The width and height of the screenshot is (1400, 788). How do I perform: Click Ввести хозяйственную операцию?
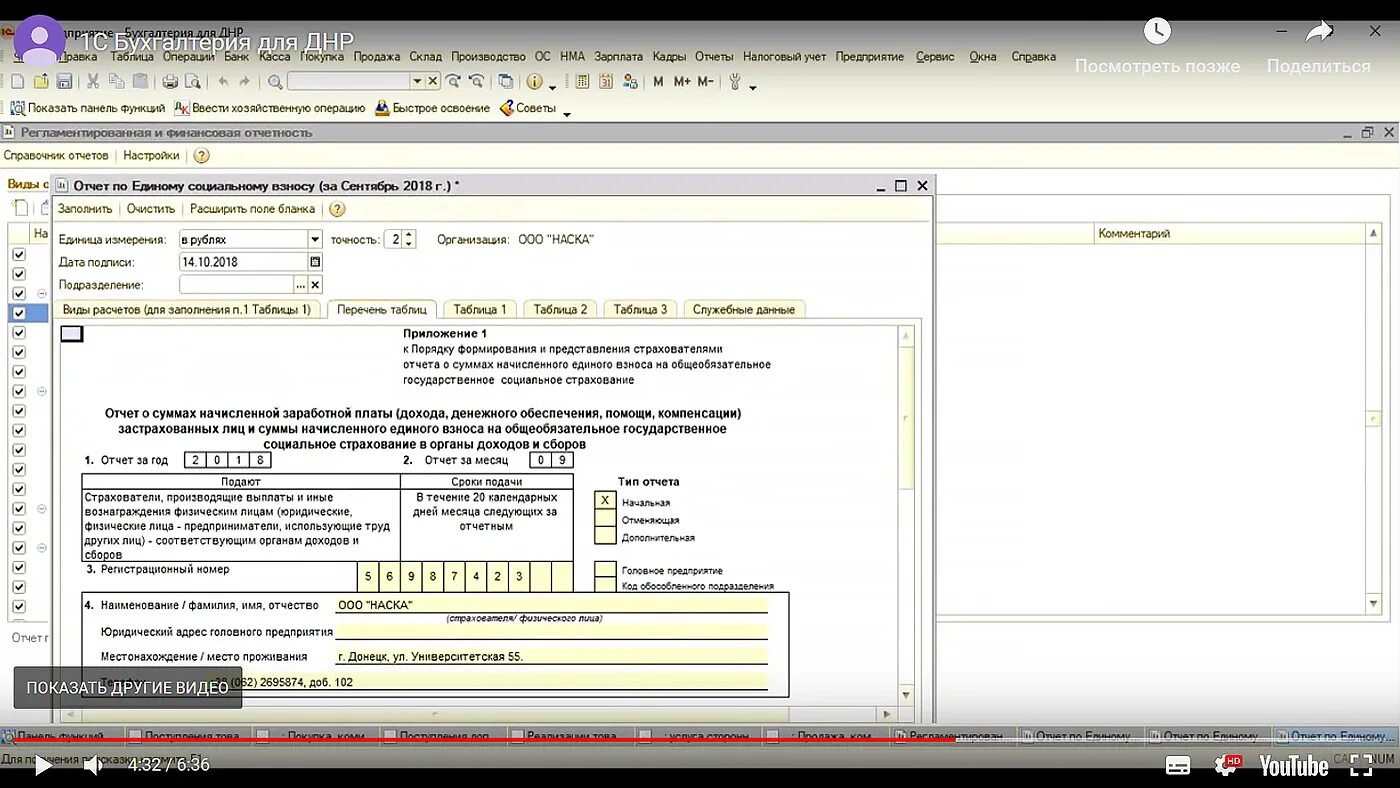[270, 108]
